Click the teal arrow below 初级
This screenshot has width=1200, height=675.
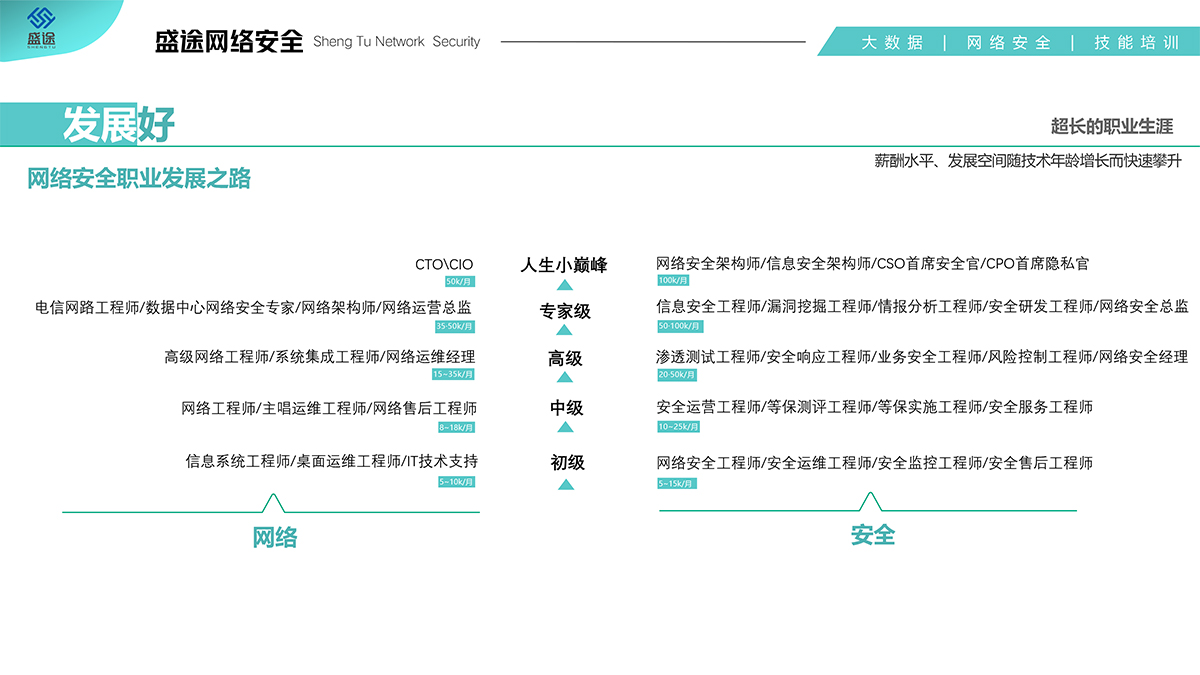(x=565, y=485)
